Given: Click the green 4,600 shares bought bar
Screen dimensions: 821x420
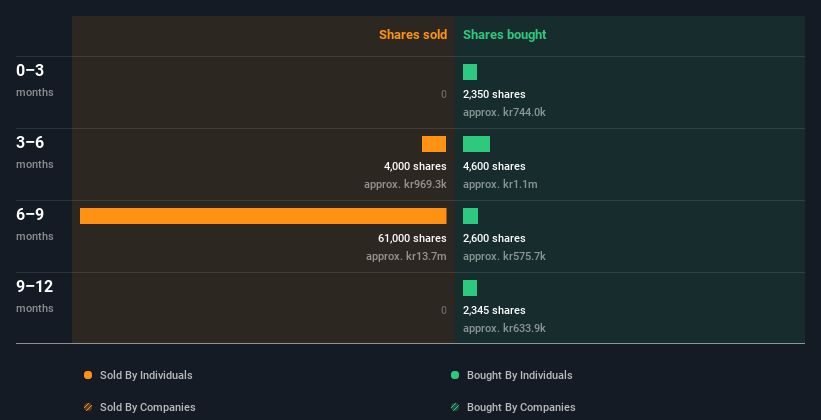Looking at the screenshot, I should pyautogui.click(x=476, y=144).
